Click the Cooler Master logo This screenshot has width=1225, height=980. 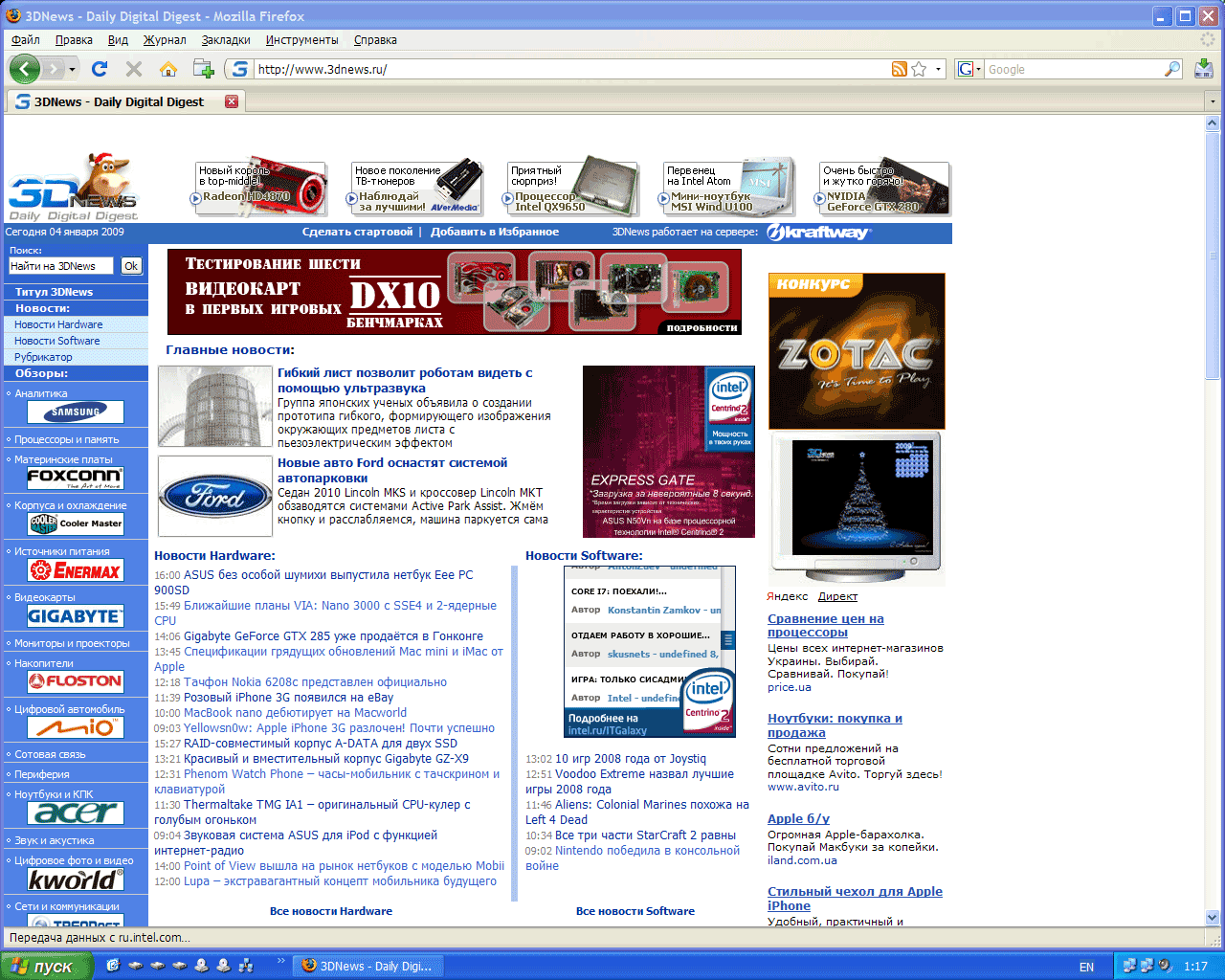tap(76, 523)
